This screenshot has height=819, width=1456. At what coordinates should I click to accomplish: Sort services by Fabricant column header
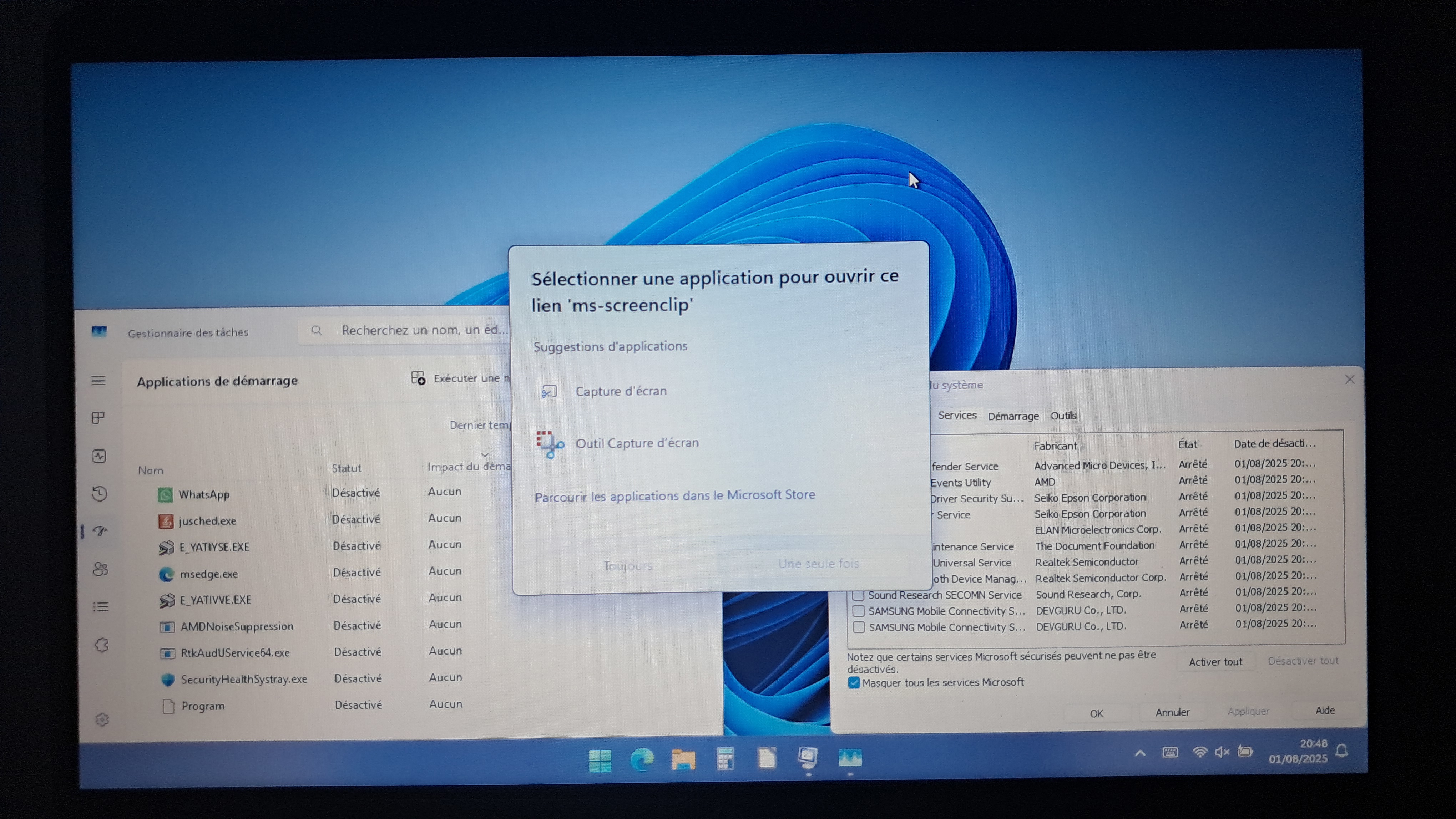click(1055, 446)
